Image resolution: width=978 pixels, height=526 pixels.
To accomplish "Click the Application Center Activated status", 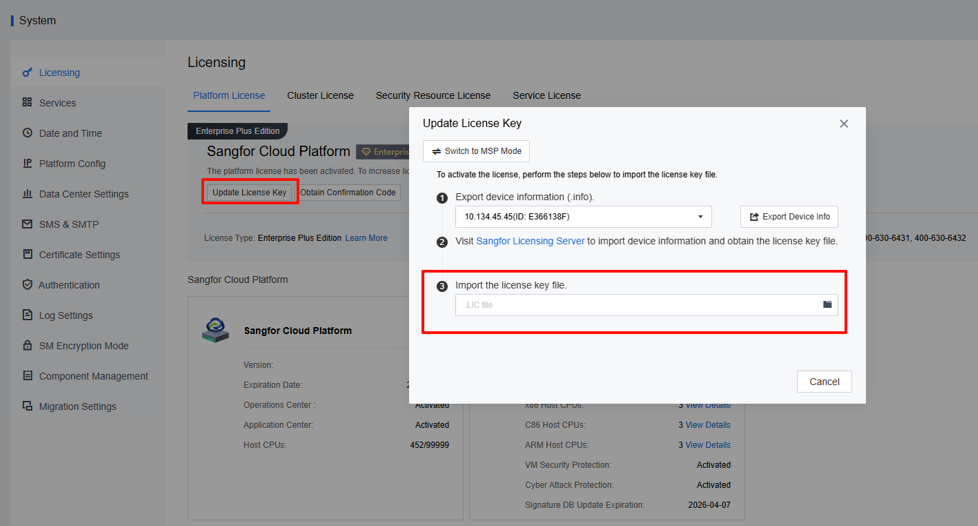I will pyautogui.click(x=432, y=425).
